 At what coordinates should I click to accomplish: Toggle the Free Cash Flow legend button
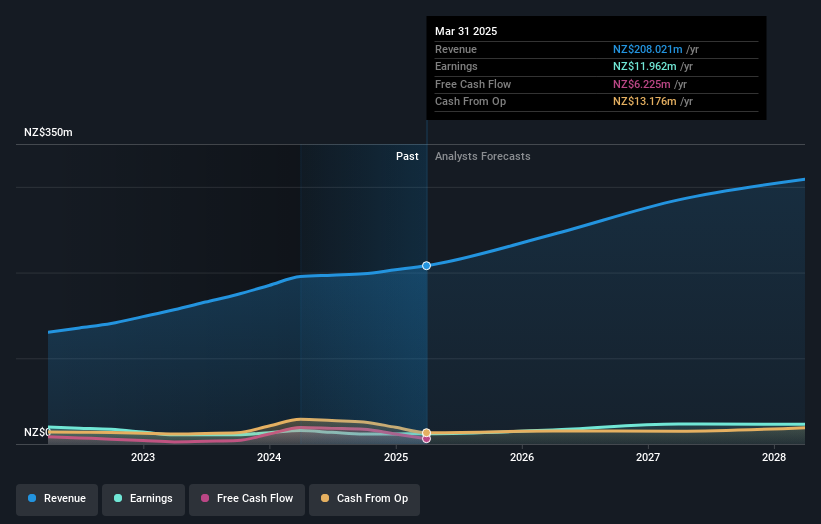247,499
